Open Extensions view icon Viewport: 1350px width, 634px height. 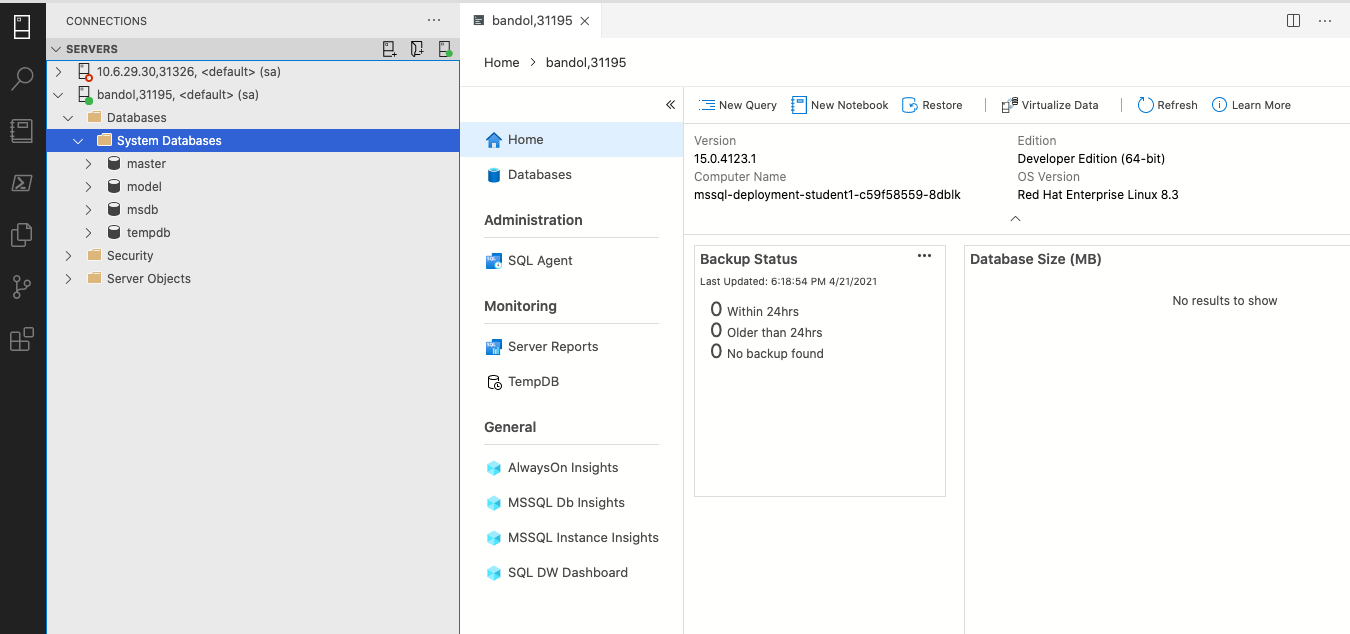pos(22,340)
